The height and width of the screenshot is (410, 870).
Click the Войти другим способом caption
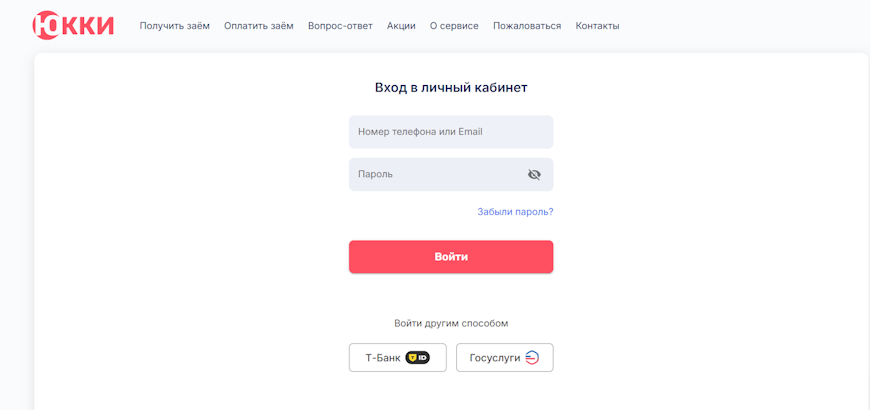451,323
